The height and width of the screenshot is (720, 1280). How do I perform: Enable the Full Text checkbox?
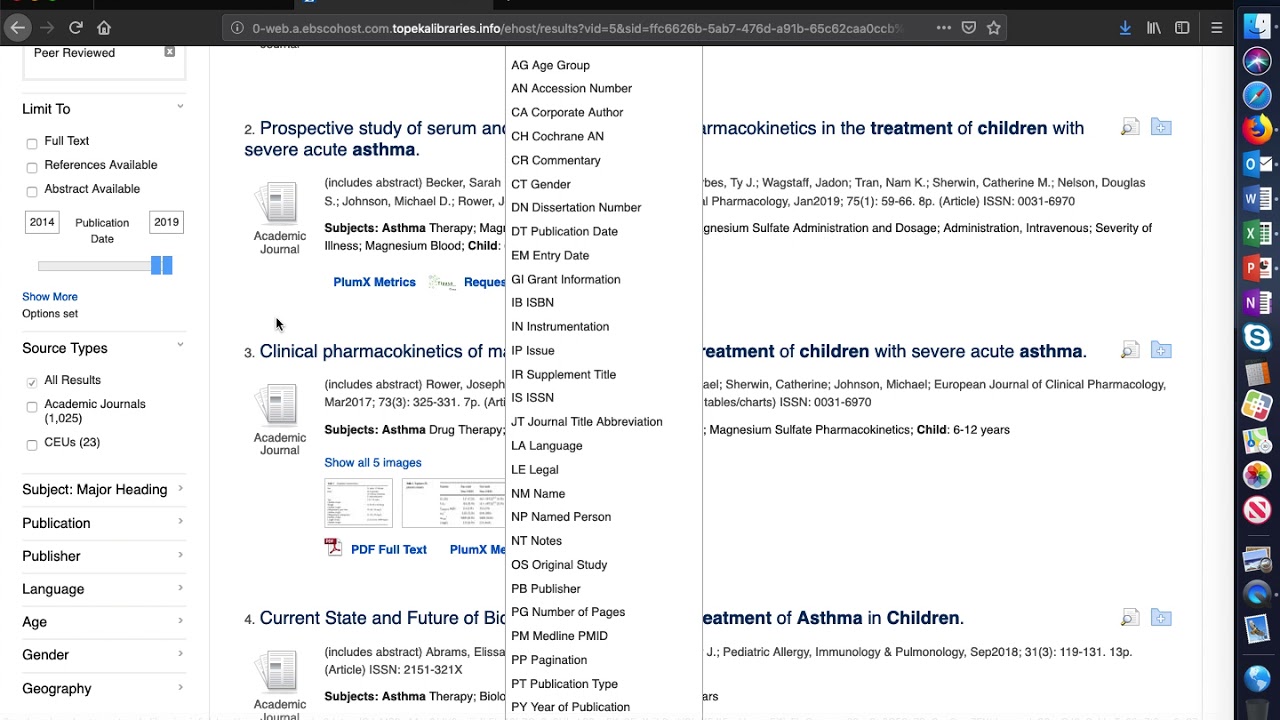[x=32, y=143]
